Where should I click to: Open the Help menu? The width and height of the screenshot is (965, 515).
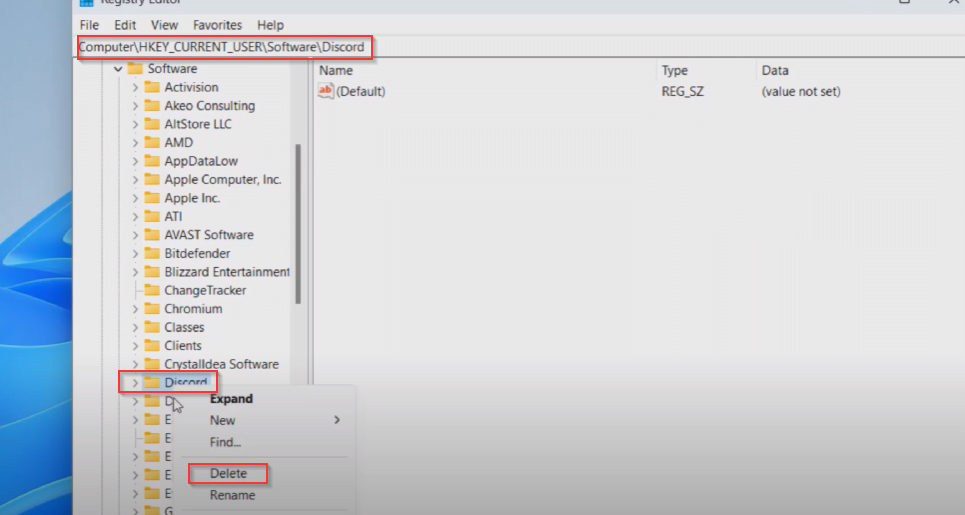[270, 25]
